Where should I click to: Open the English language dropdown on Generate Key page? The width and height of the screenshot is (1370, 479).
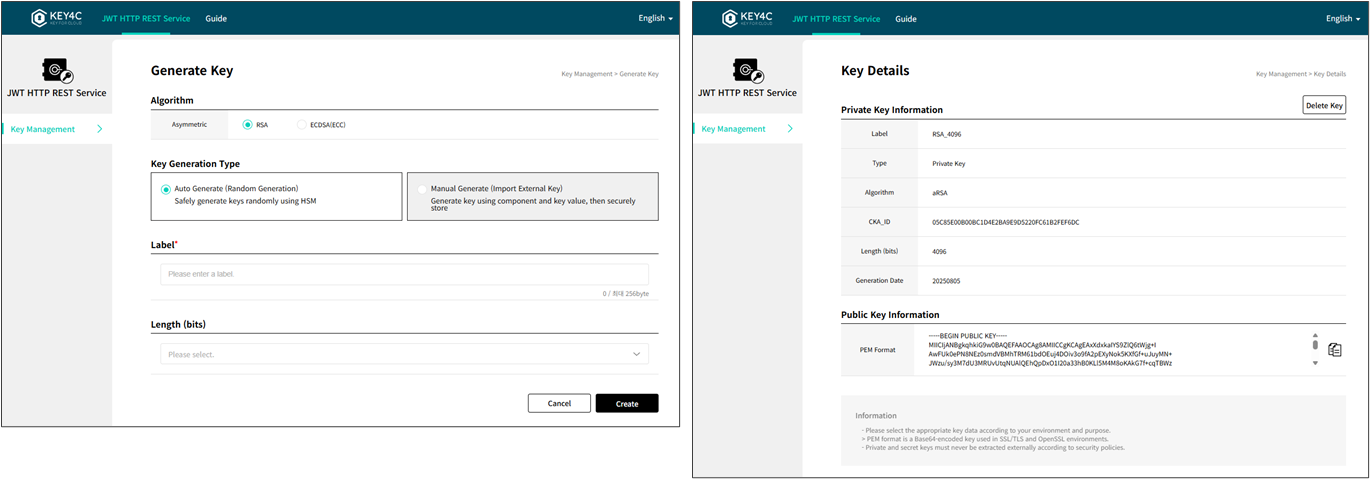pos(655,18)
